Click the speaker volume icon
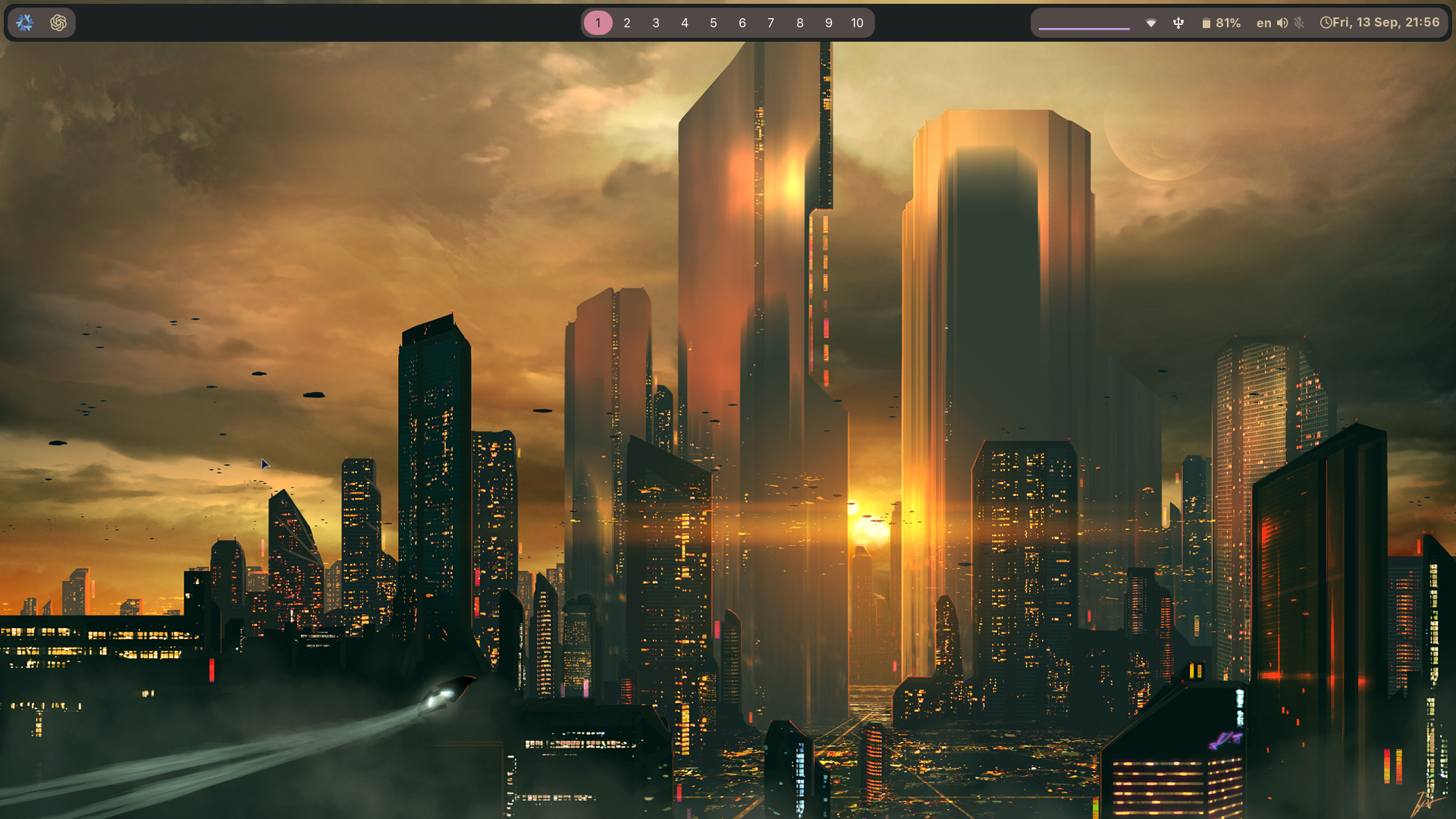The height and width of the screenshot is (819, 1456). coord(1282,23)
